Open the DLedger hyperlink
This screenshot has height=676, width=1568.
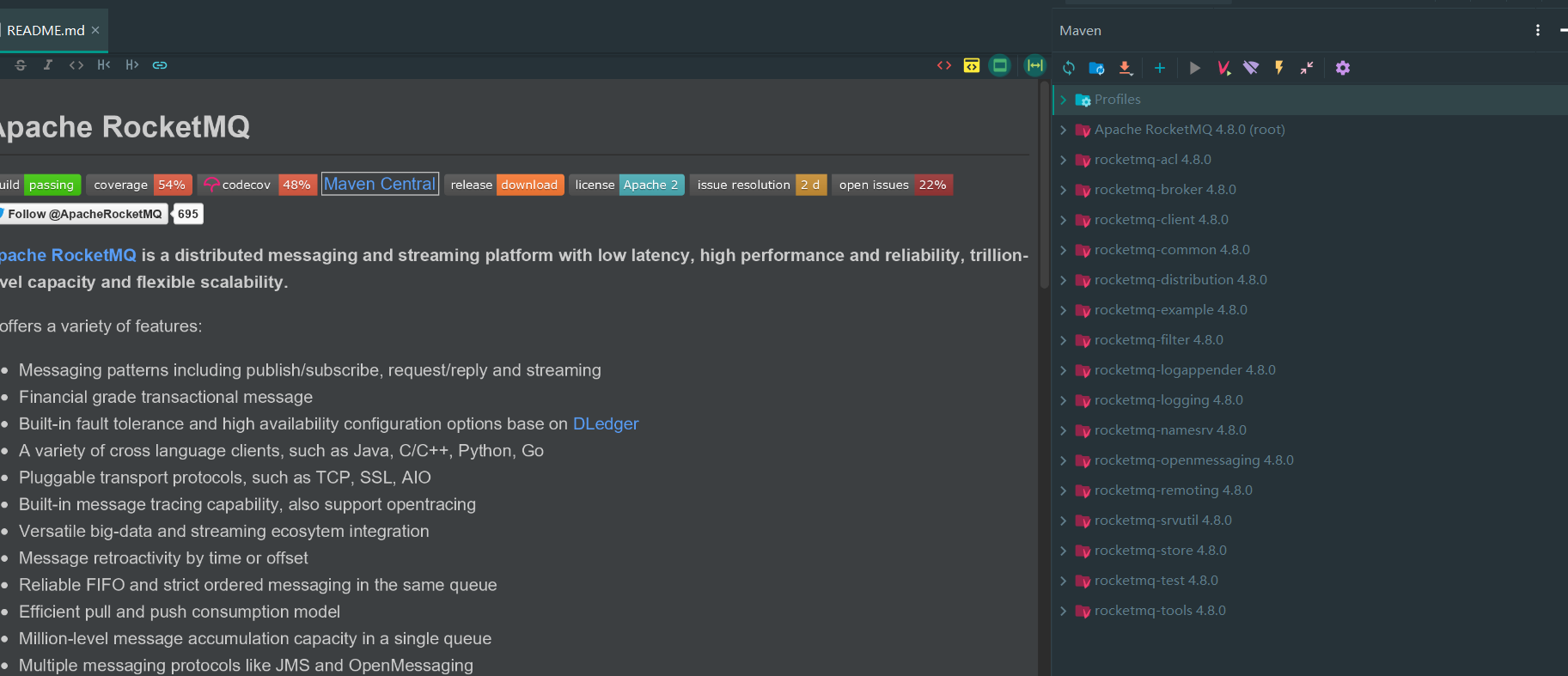coord(606,423)
